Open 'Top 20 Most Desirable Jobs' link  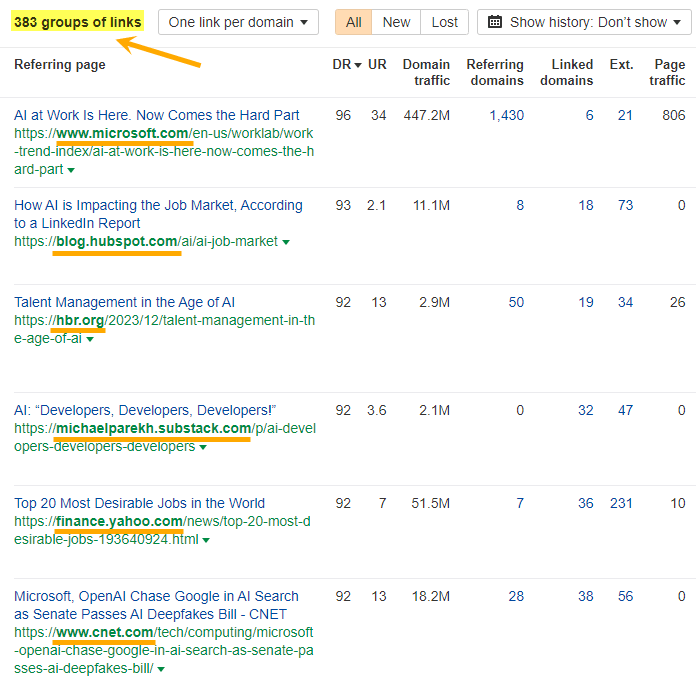pyautogui.click(x=139, y=503)
